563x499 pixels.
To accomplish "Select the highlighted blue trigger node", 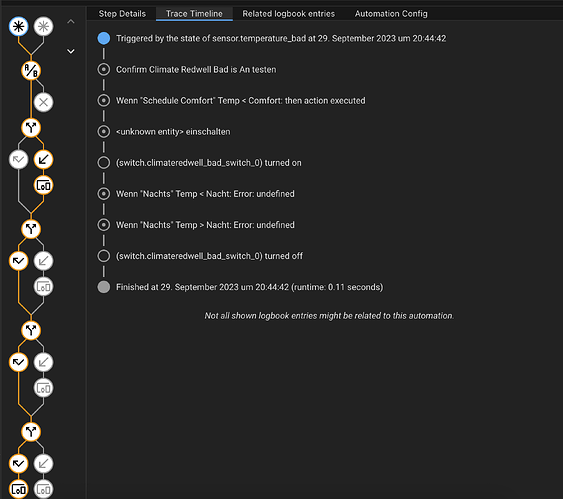I will coord(18,26).
